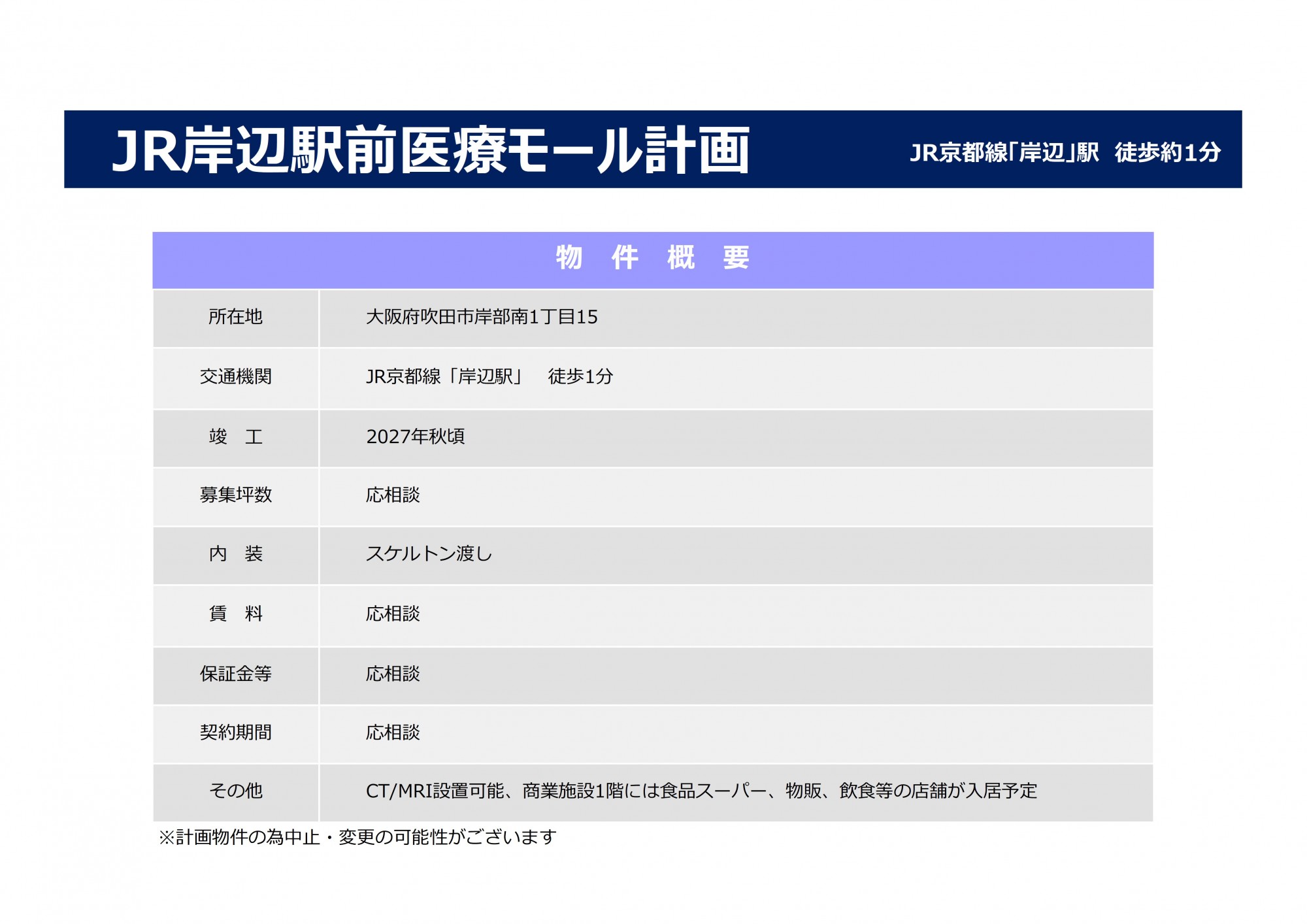This screenshot has height=924, width=1307.
Task: Click the スケルトン渡し value
Action: pos(429,554)
